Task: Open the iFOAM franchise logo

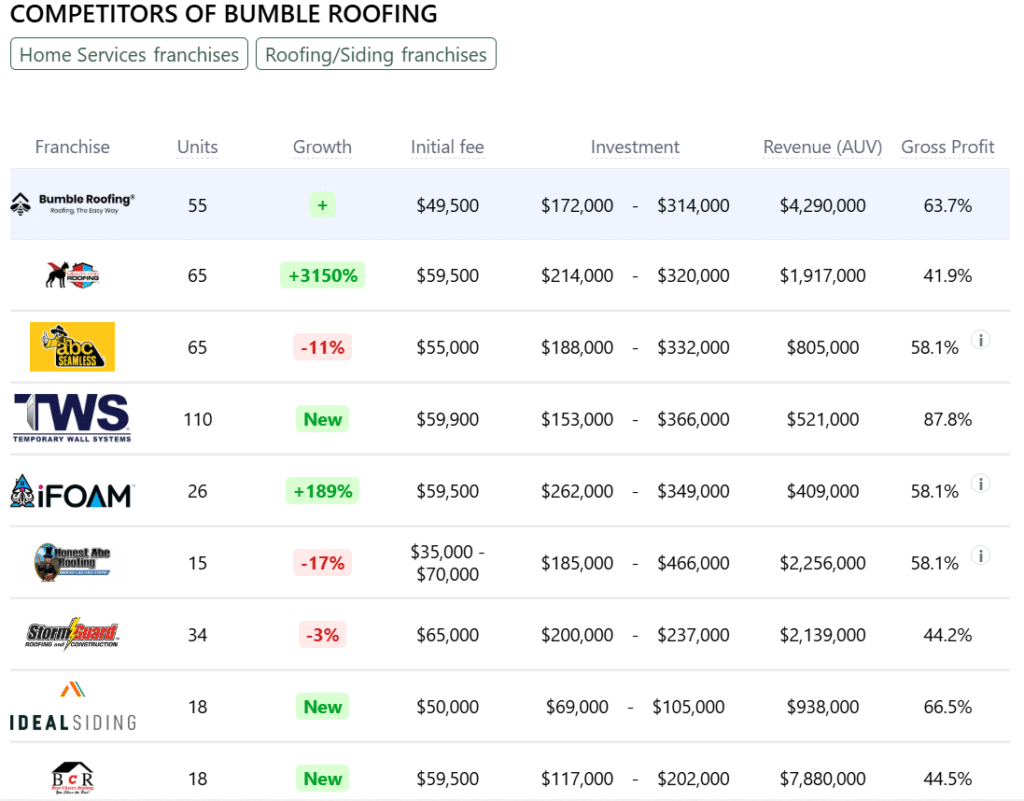Action: click(x=72, y=491)
